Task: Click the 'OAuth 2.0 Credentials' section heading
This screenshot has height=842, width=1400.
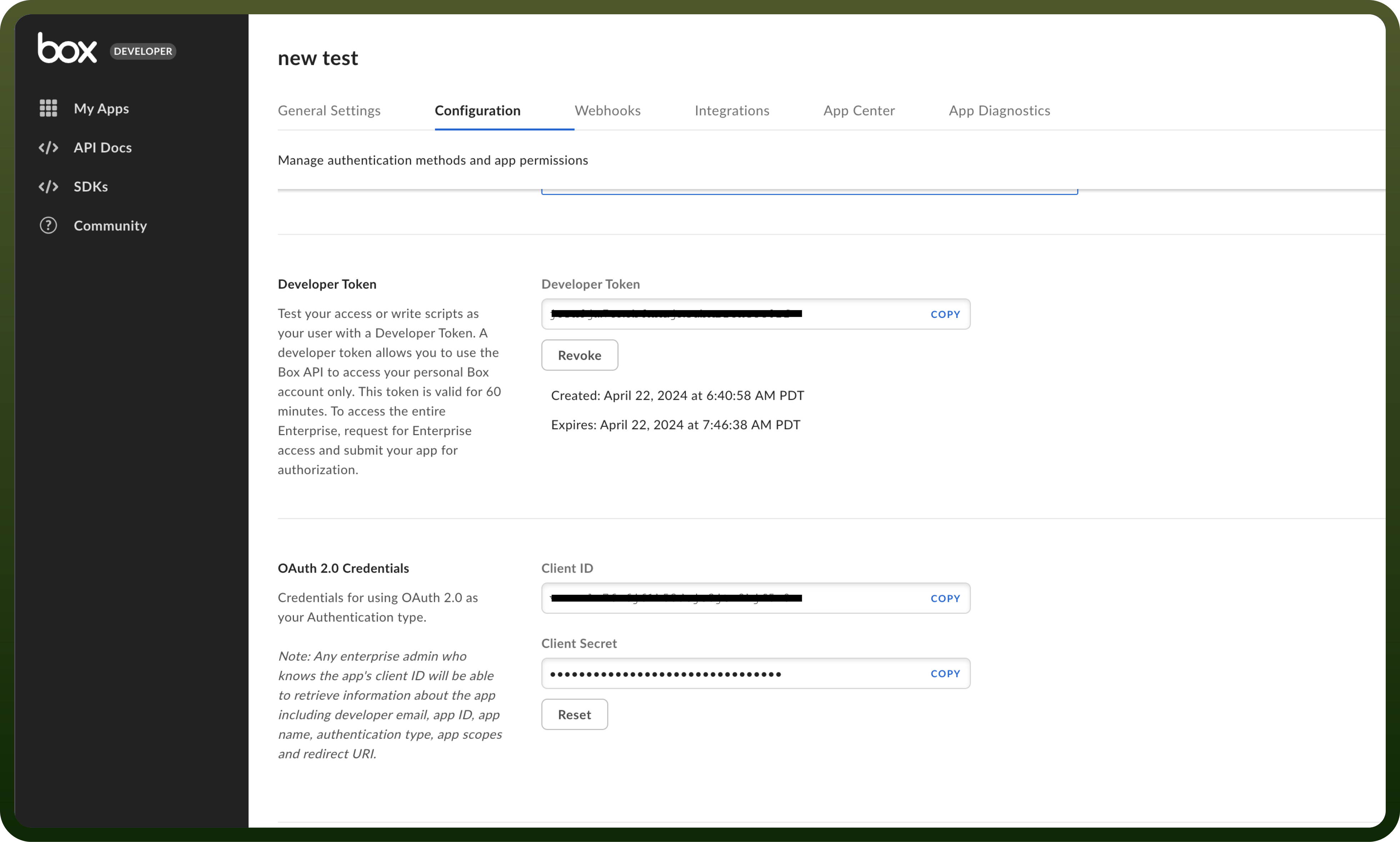Action: click(343, 568)
